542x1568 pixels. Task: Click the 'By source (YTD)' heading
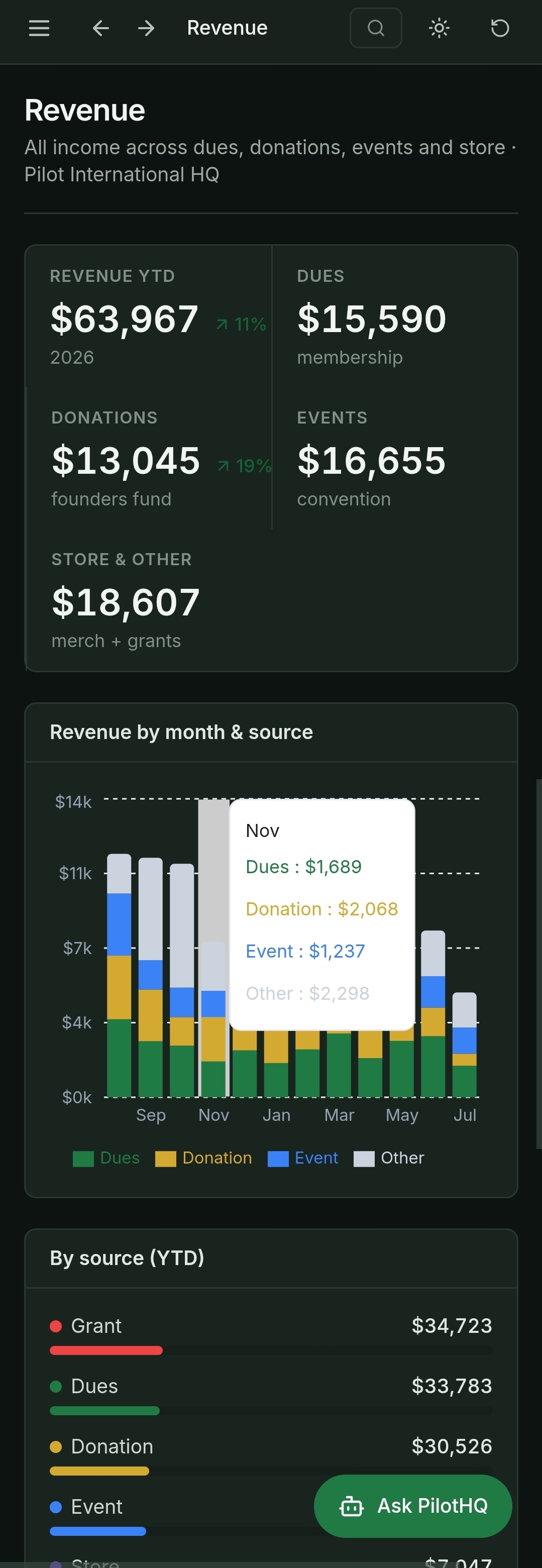[127, 1258]
